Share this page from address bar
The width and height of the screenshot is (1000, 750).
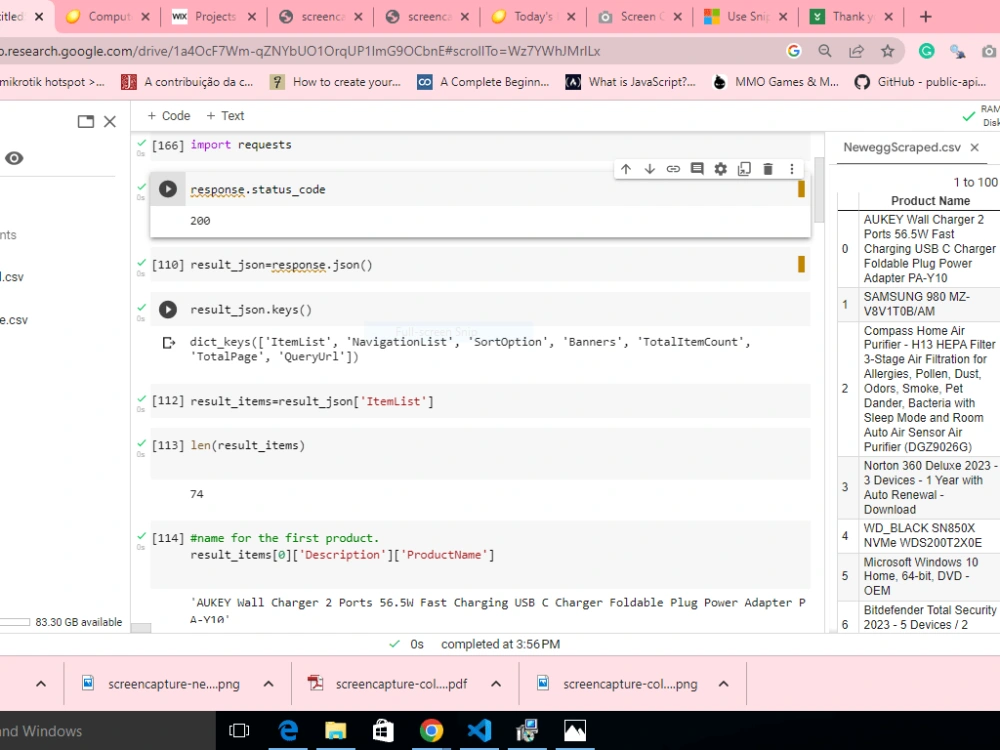856,51
